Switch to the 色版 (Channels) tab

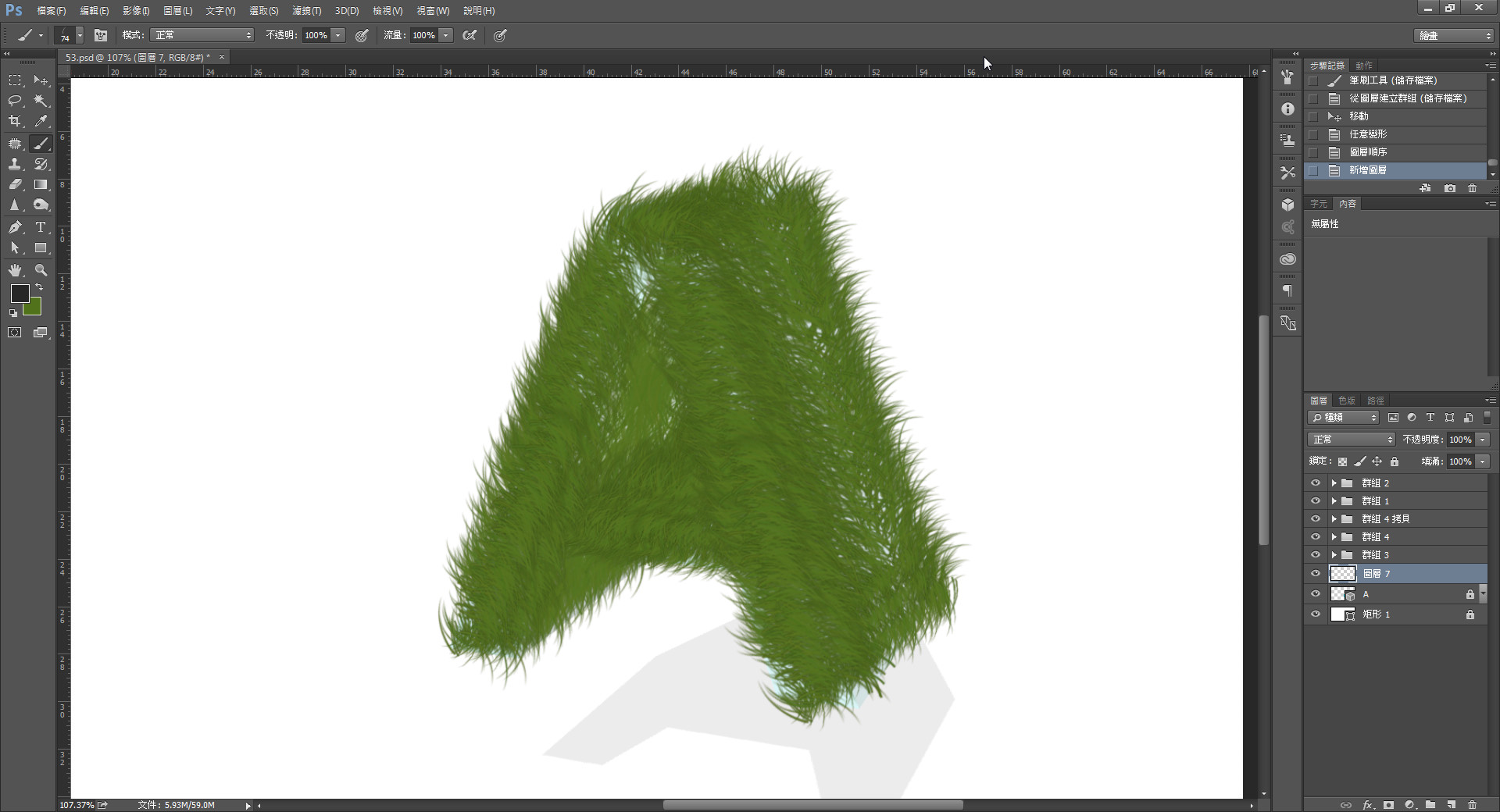1347,401
